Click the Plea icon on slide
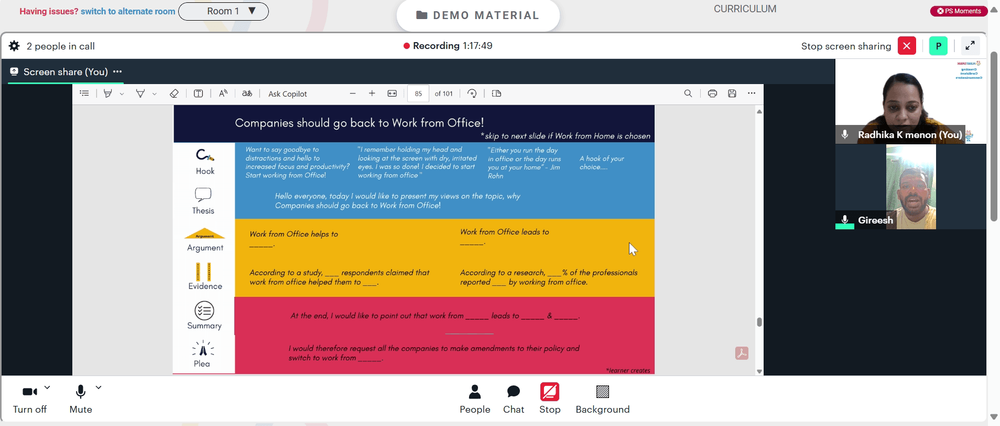Image resolution: width=1000 pixels, height=426 pixels. [203, 349]
